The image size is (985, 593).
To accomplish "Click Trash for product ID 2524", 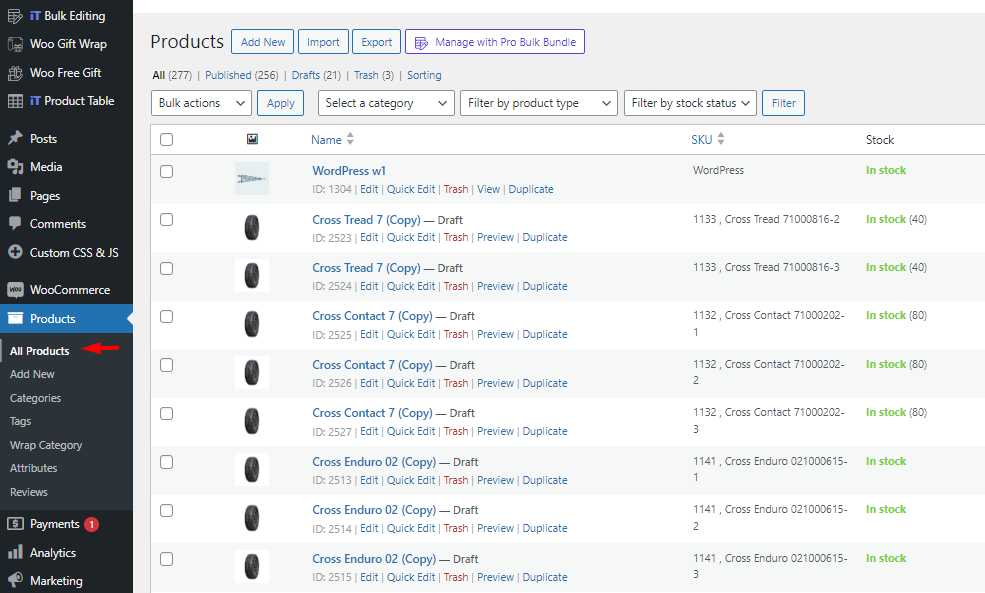I will point(456,286).
